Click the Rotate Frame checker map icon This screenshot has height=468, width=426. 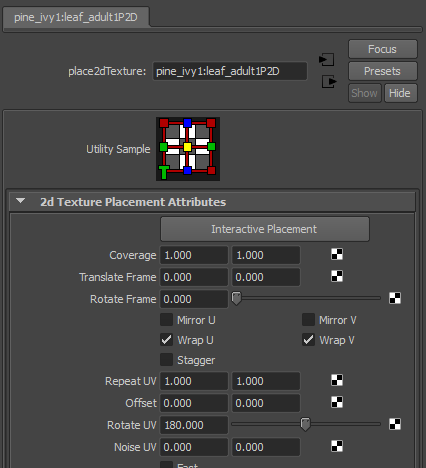395,298
